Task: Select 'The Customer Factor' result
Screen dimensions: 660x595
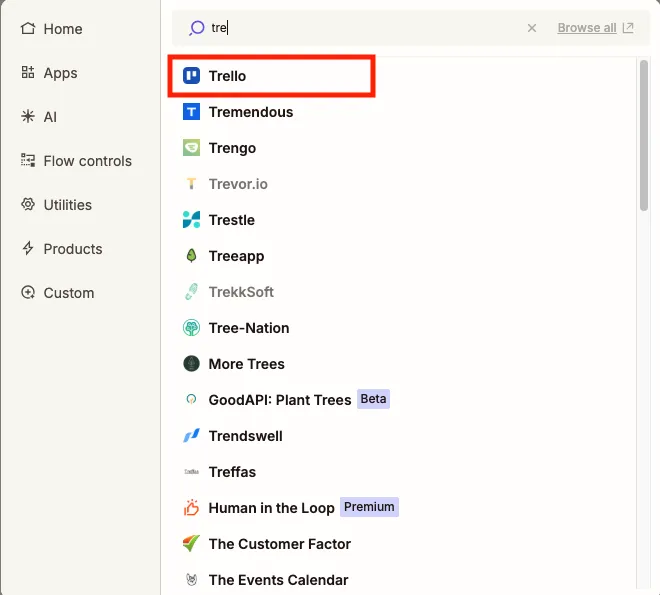Action: [x=280, y=544]
